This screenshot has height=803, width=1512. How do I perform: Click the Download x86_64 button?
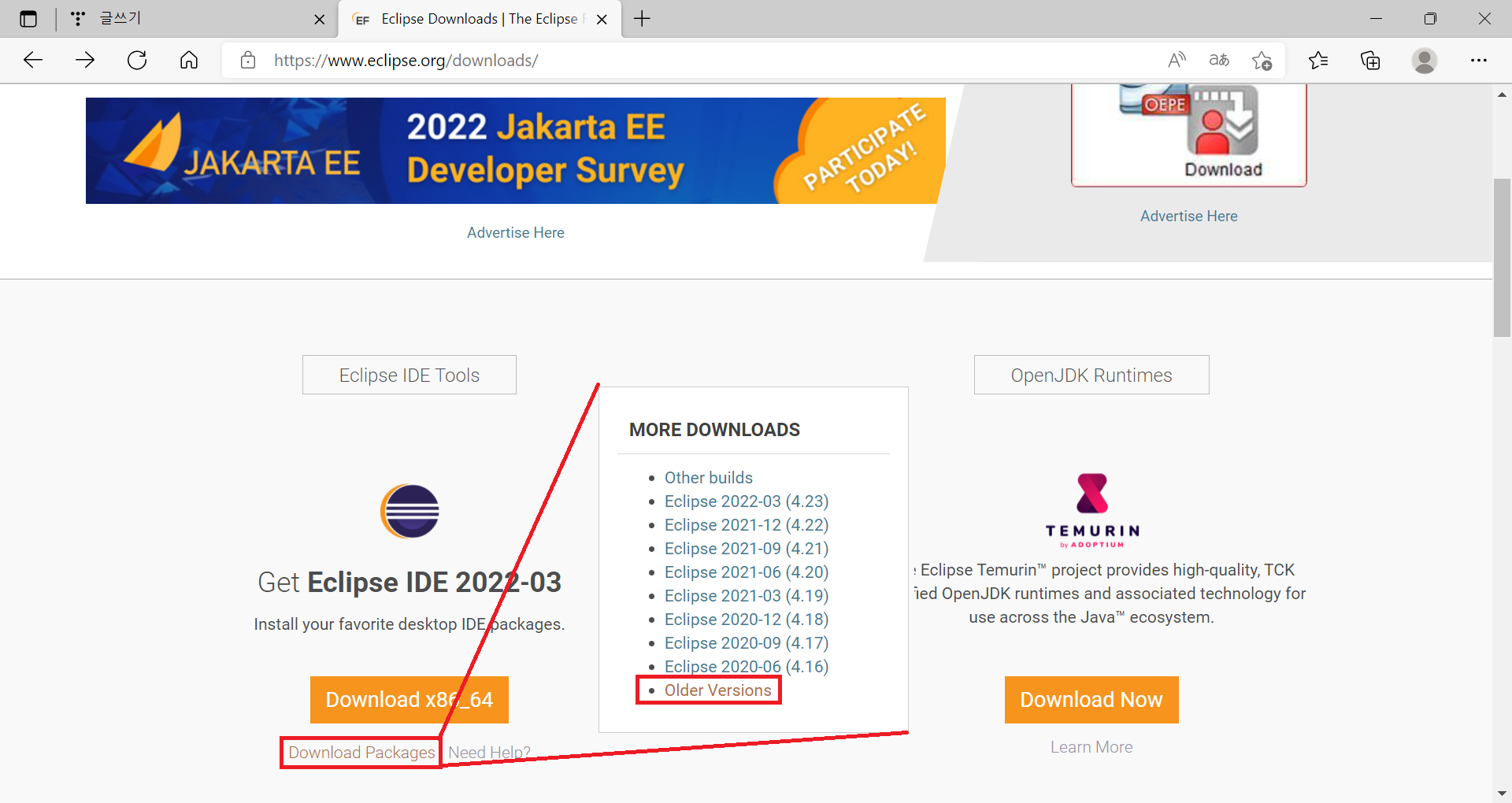point(409,700)
